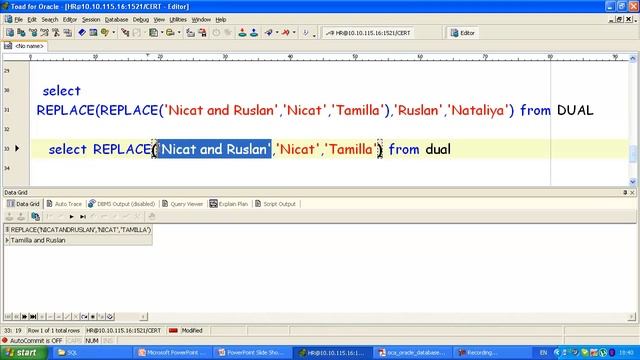Click the 'Row 1 of 1 total rows' status text
The image size is (640, 360).
click(x=54, y=330)
